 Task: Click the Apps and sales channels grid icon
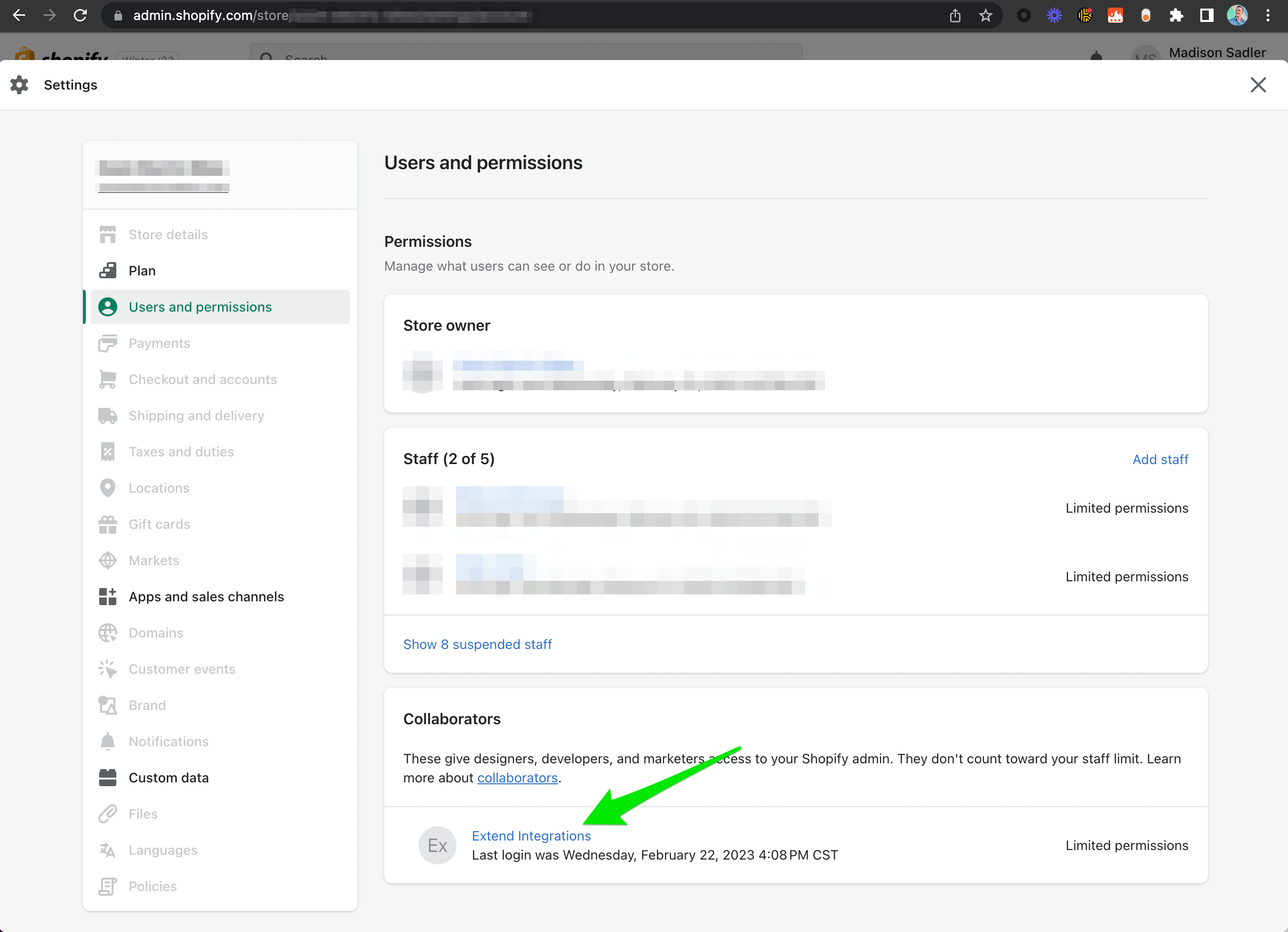pyautogui.click(x=107, y=597)
